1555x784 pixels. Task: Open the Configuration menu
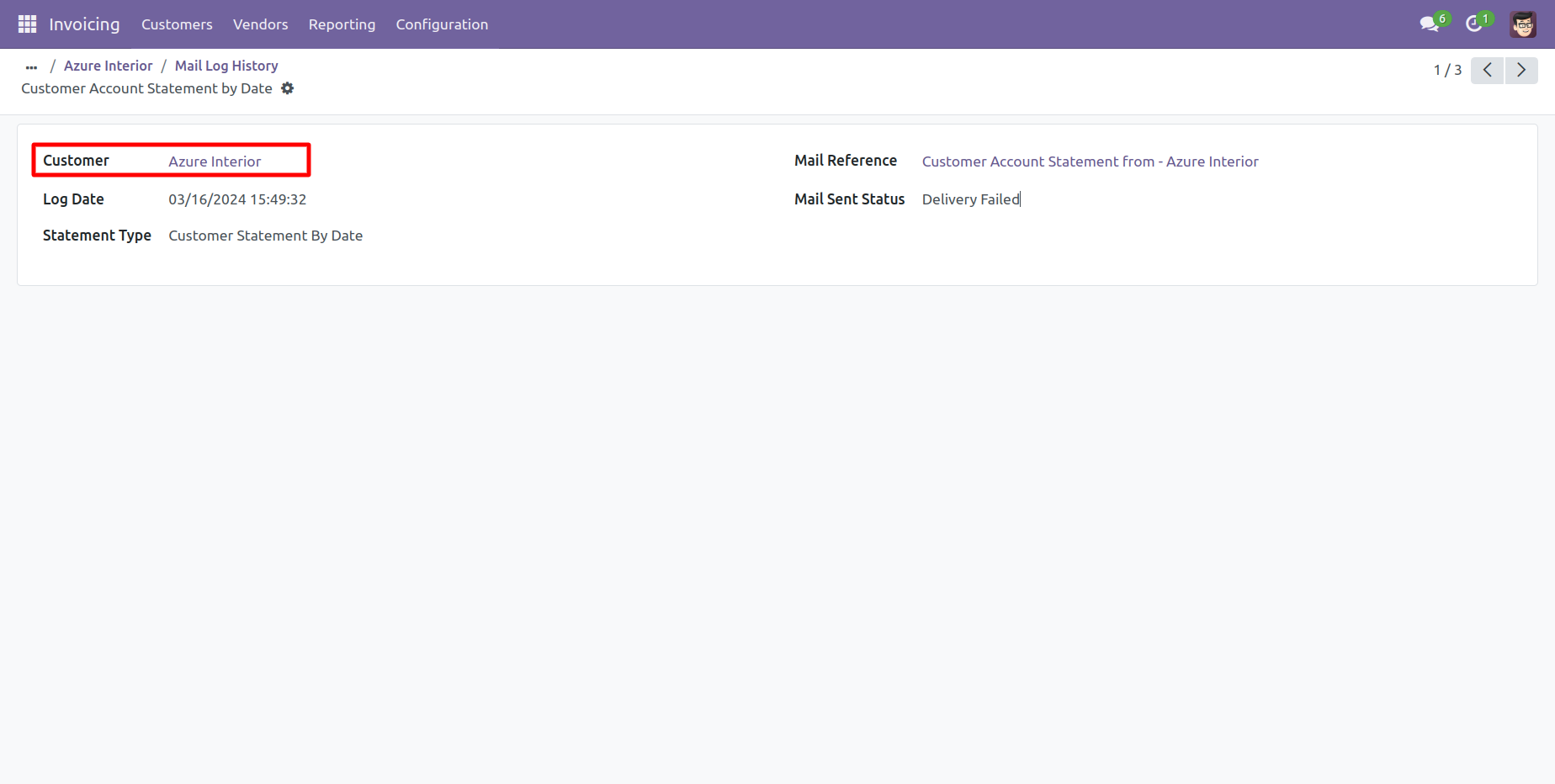pyautogui.click(x=442, y=24)
